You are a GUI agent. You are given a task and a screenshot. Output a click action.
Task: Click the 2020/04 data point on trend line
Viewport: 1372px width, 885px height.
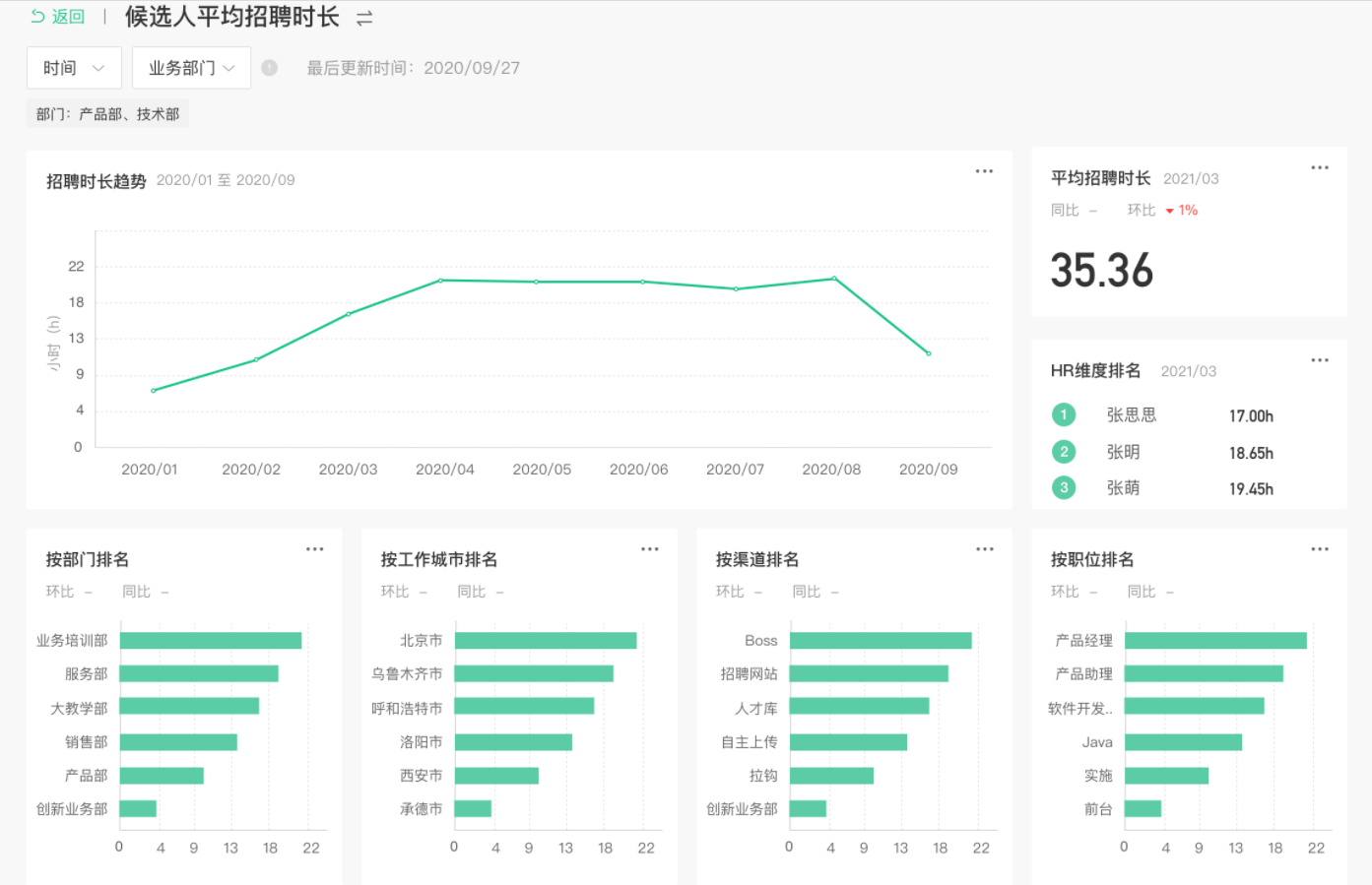(440, 281)
